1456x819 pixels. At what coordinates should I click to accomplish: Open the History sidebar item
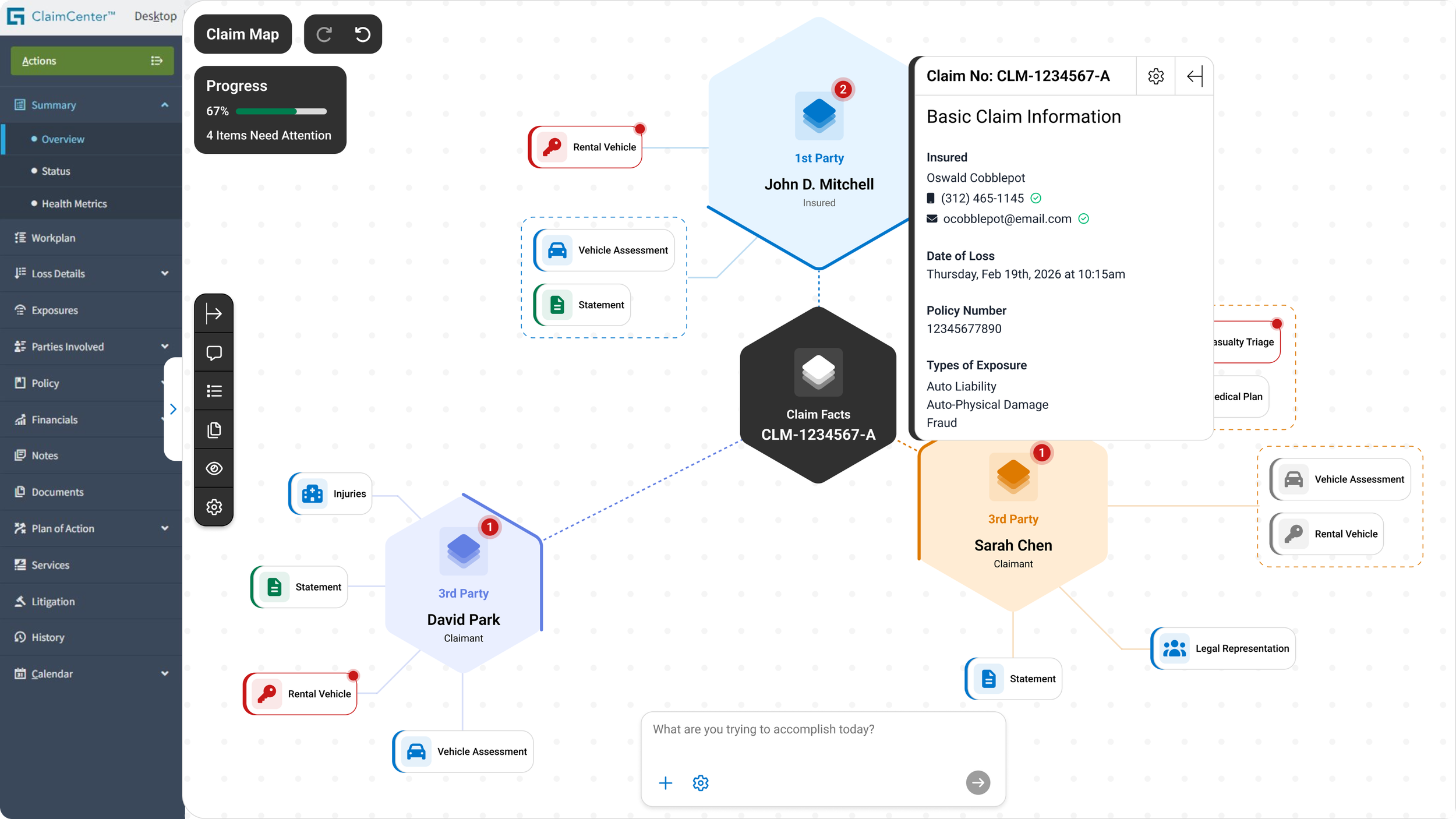pos(91,637)
